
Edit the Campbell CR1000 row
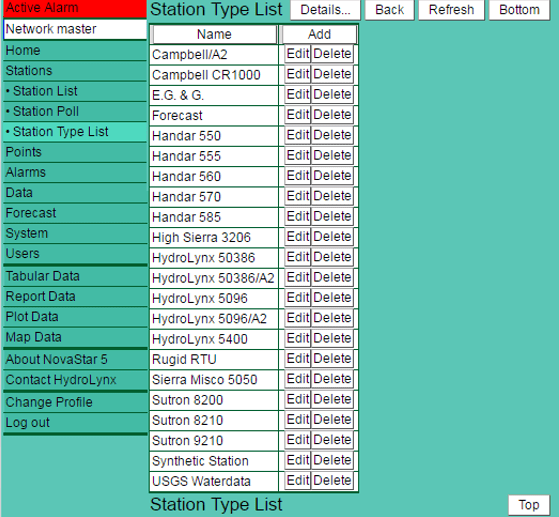point(298,75)
